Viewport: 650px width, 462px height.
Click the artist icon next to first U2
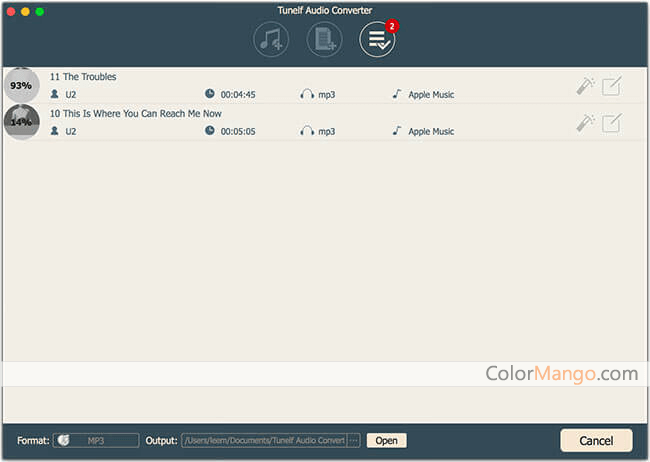(x=55, y=95)
